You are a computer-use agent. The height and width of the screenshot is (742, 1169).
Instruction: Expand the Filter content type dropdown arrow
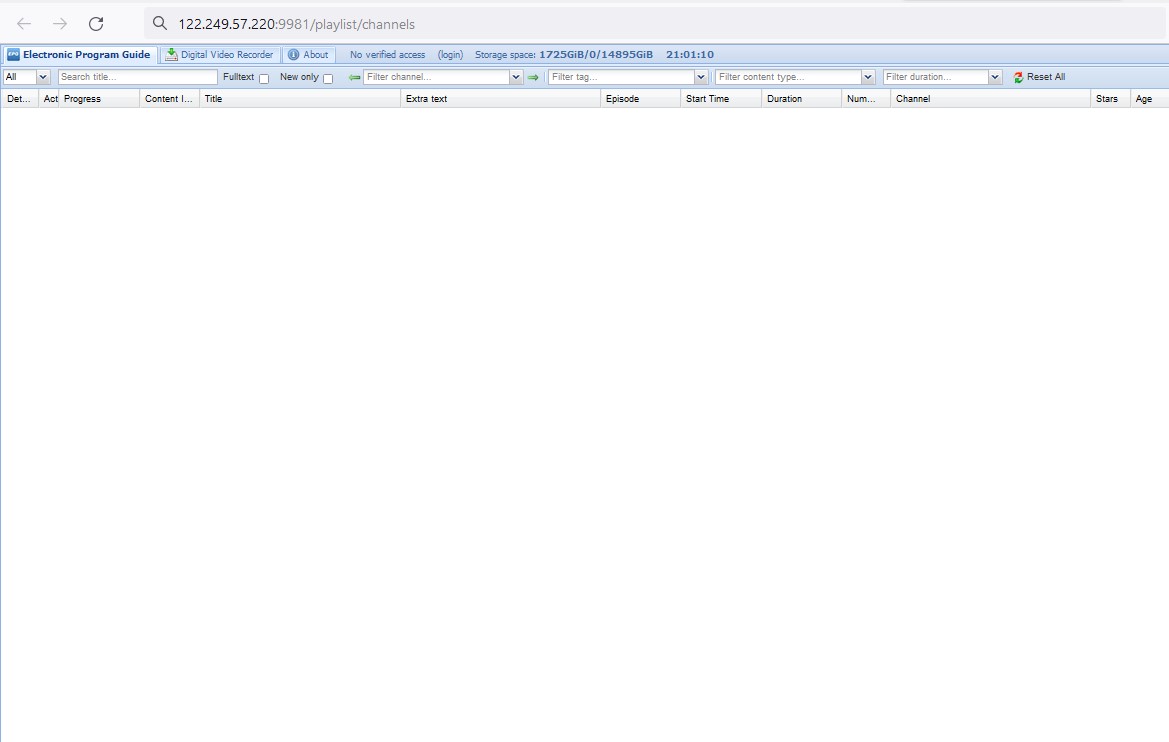pyautogui.click(x=868, y=77)
